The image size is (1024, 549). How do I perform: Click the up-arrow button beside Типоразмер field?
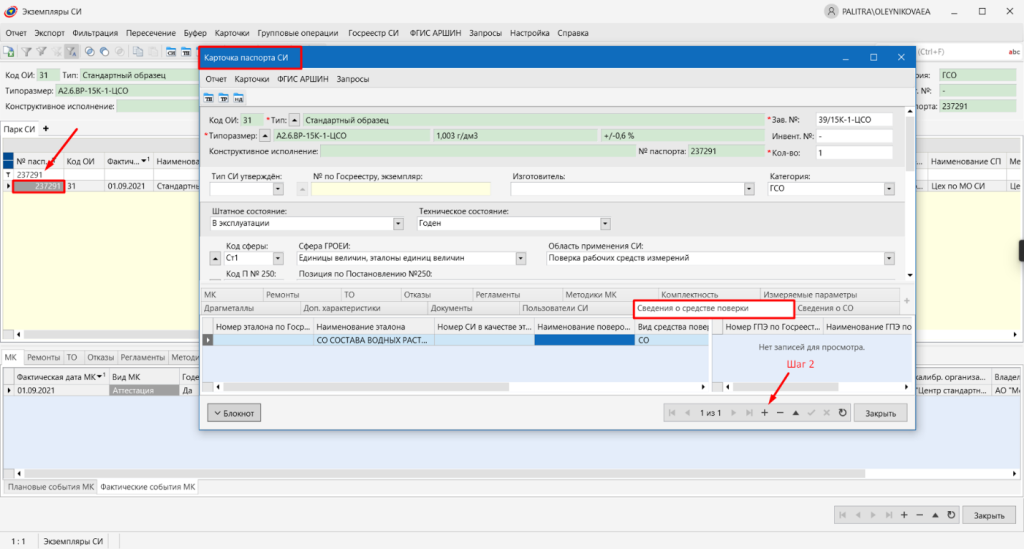[x=264, y=136]
